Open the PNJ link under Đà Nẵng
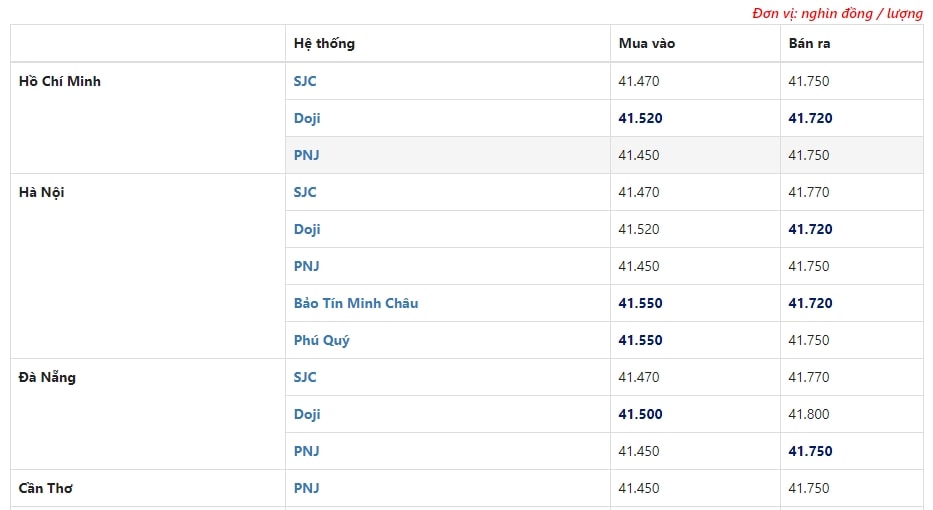This screenshot has height=510, width=933. click(x=306, y=451)
